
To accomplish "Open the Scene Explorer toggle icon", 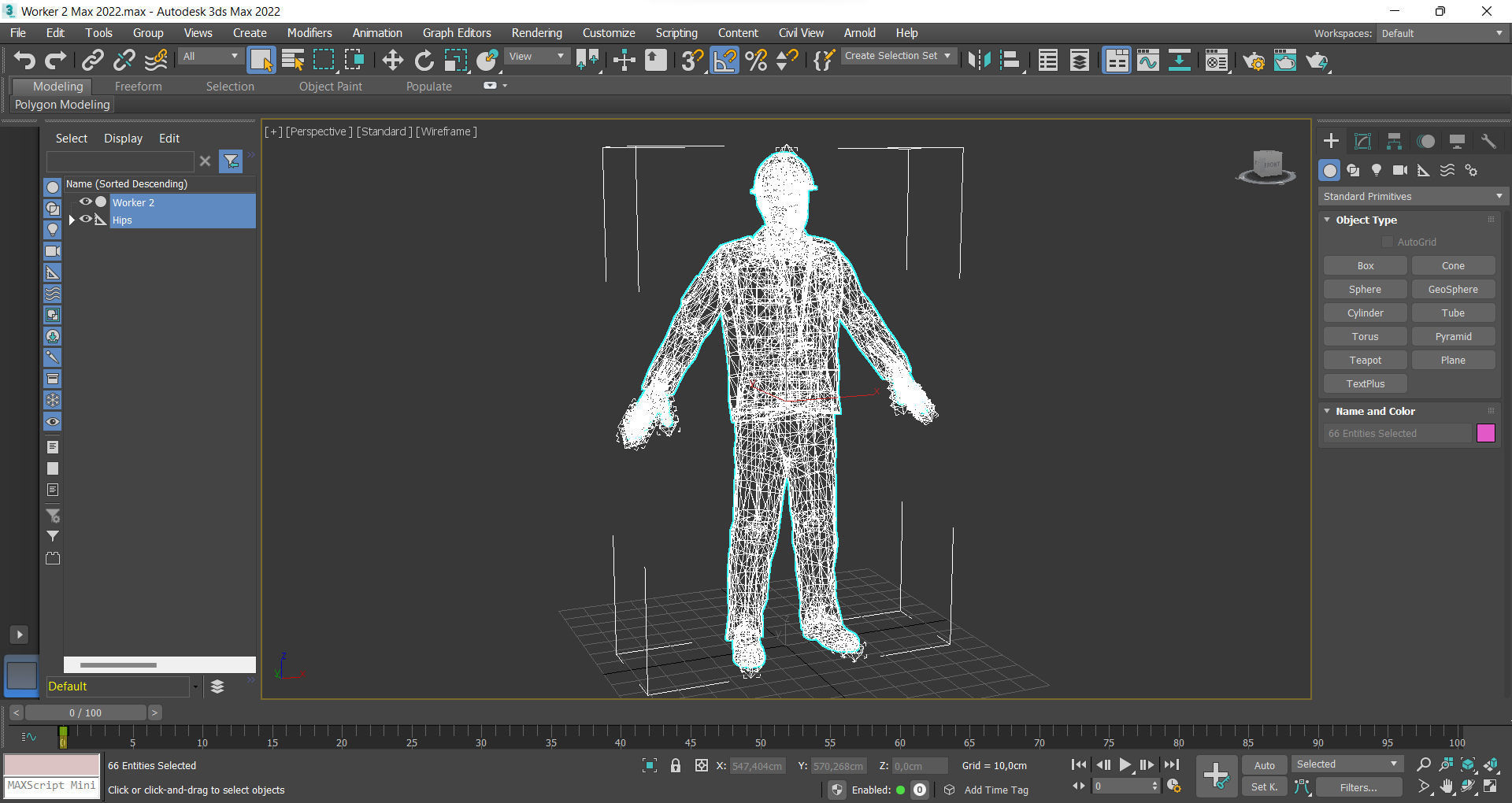I will (x=1047, y=60).
